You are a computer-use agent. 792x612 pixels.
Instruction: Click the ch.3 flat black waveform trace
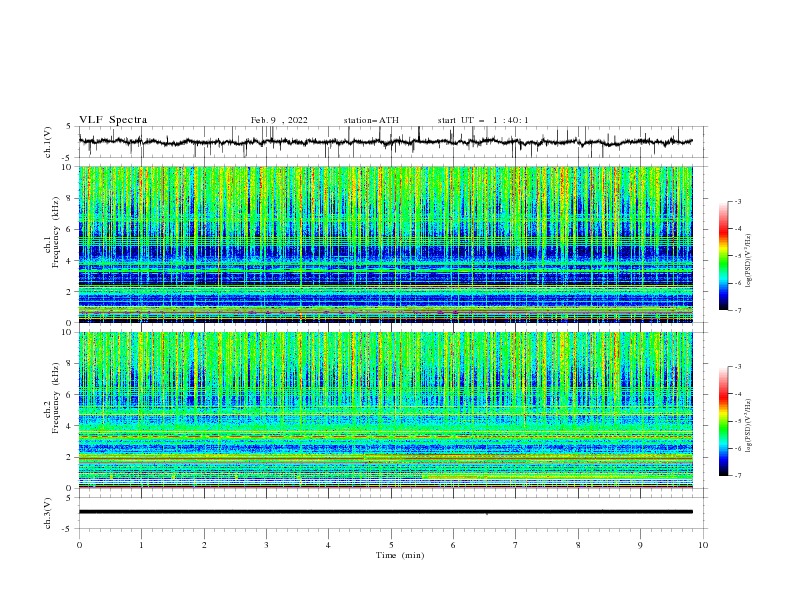385,512
